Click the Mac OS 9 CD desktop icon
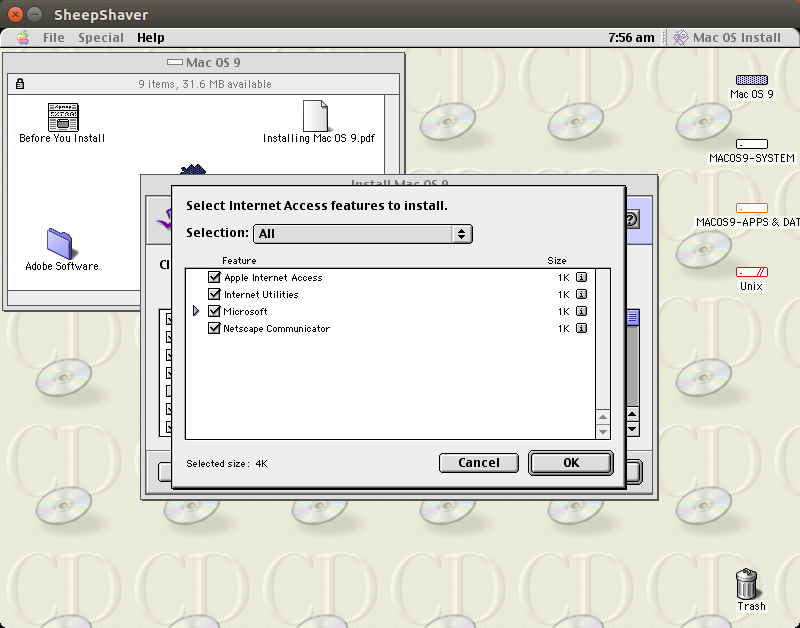800x628 pixels. pyautogui.click(x=752, y=80)
